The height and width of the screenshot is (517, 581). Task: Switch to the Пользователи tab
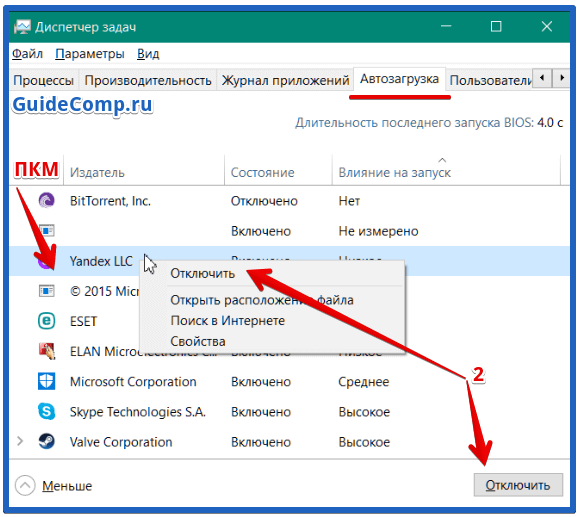[490, 80]
